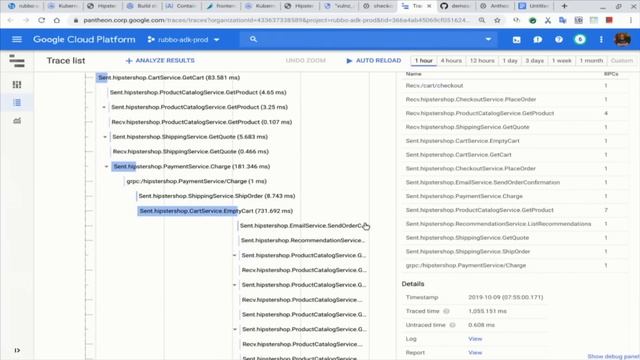Click the Auto Reload button
This screenshot has height=360, width=640.
click(373, 60)
